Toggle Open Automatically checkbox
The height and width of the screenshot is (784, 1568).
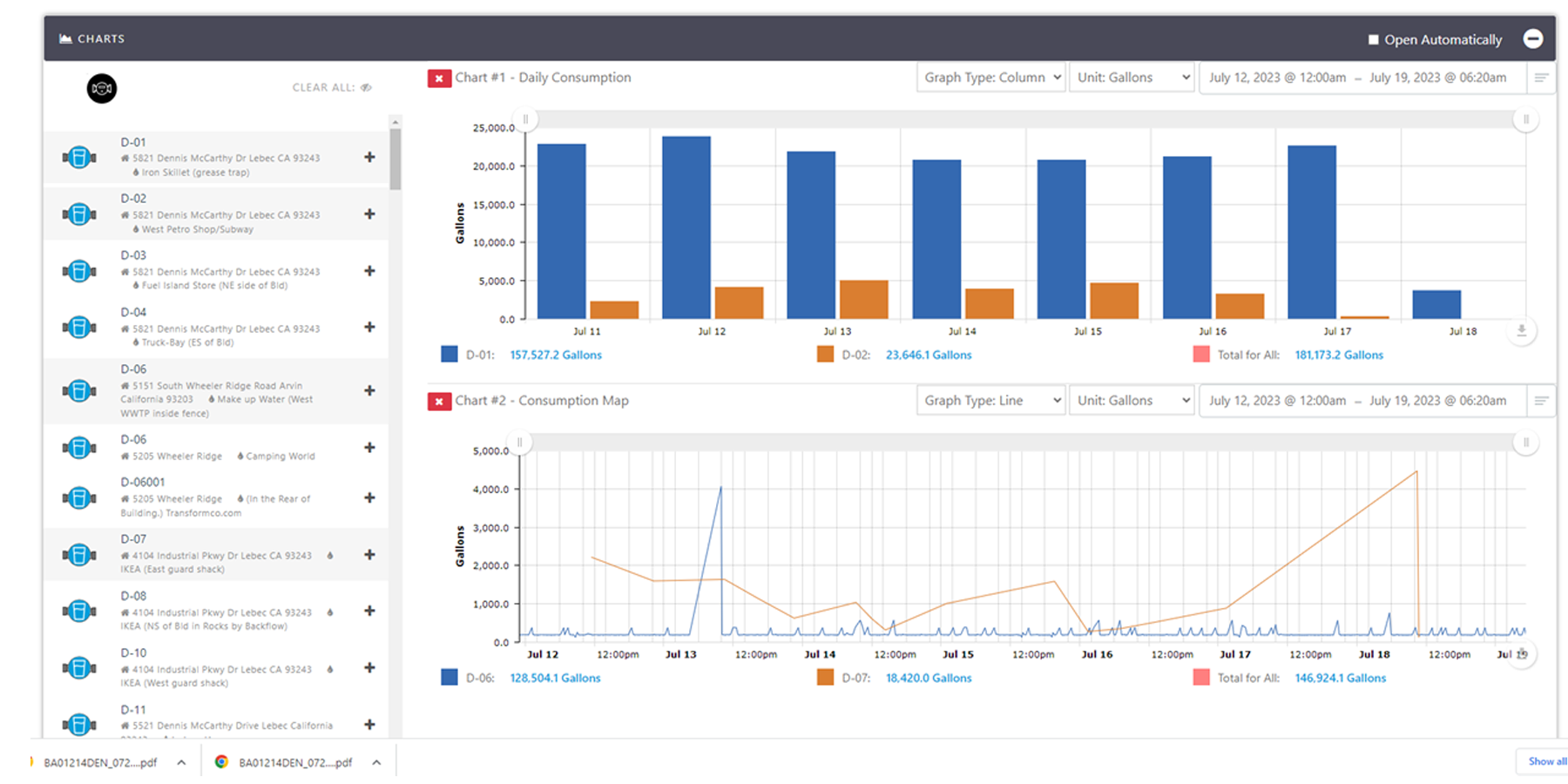1374,39
